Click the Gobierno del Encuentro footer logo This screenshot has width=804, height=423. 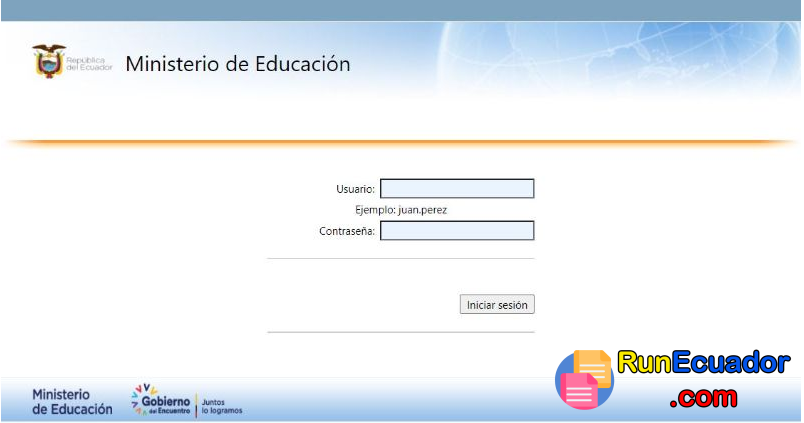point(161,400)
